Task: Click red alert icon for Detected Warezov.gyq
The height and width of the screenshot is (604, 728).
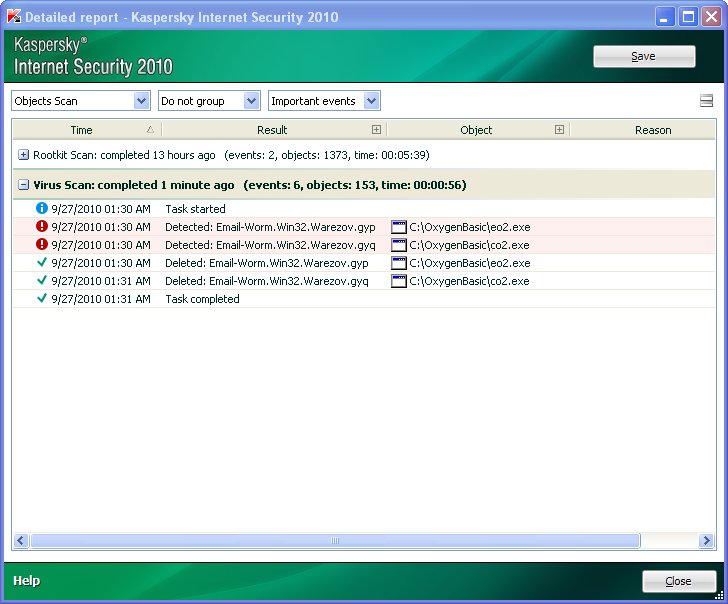Action: (x=42, y=244)
